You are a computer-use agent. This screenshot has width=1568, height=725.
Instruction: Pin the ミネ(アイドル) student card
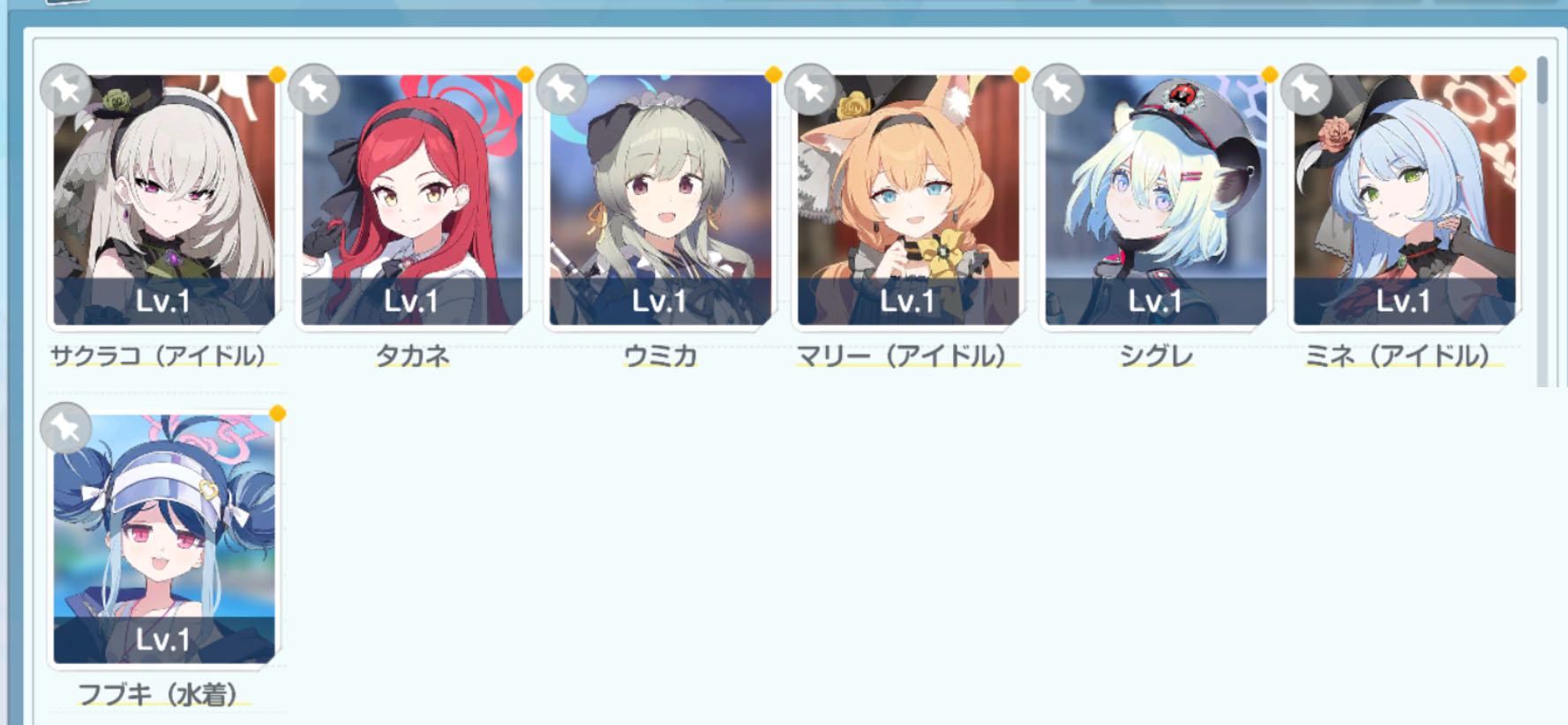click(1306, 89)
